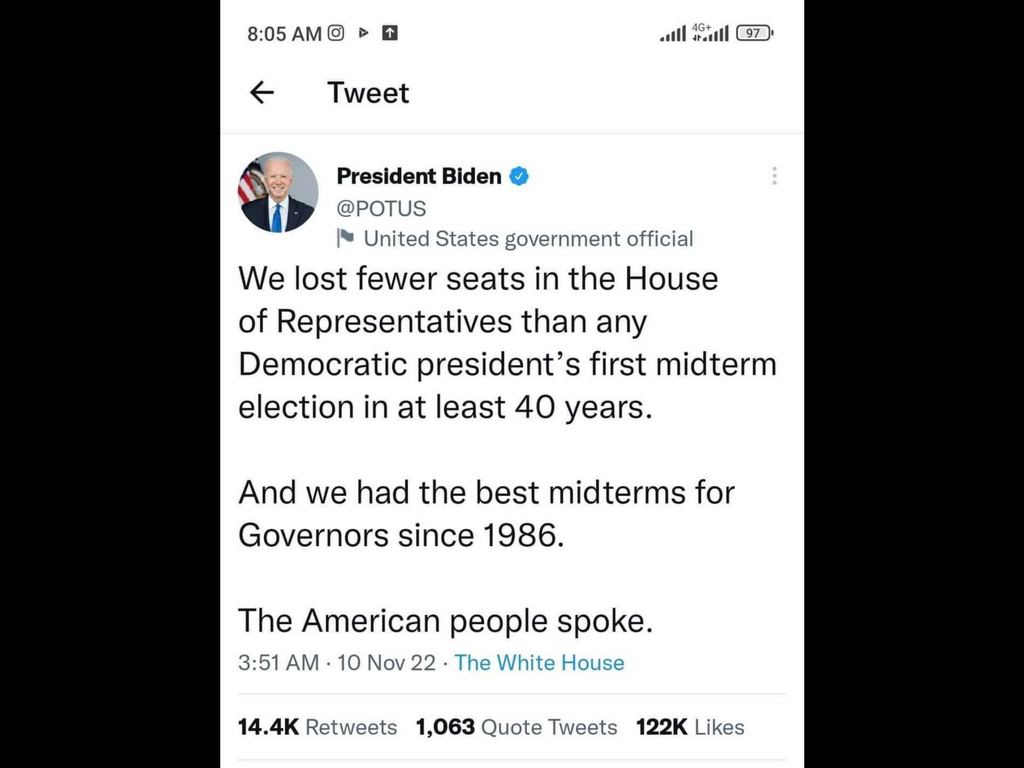Tap the upload arrow status bar icon
Screen dimensions: 1024x768
click(x=390, y=33)
